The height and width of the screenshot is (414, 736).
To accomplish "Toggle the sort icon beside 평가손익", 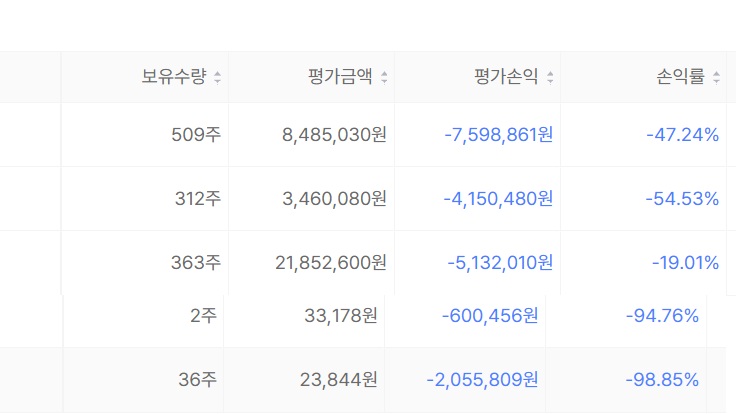I will point(550,77).
